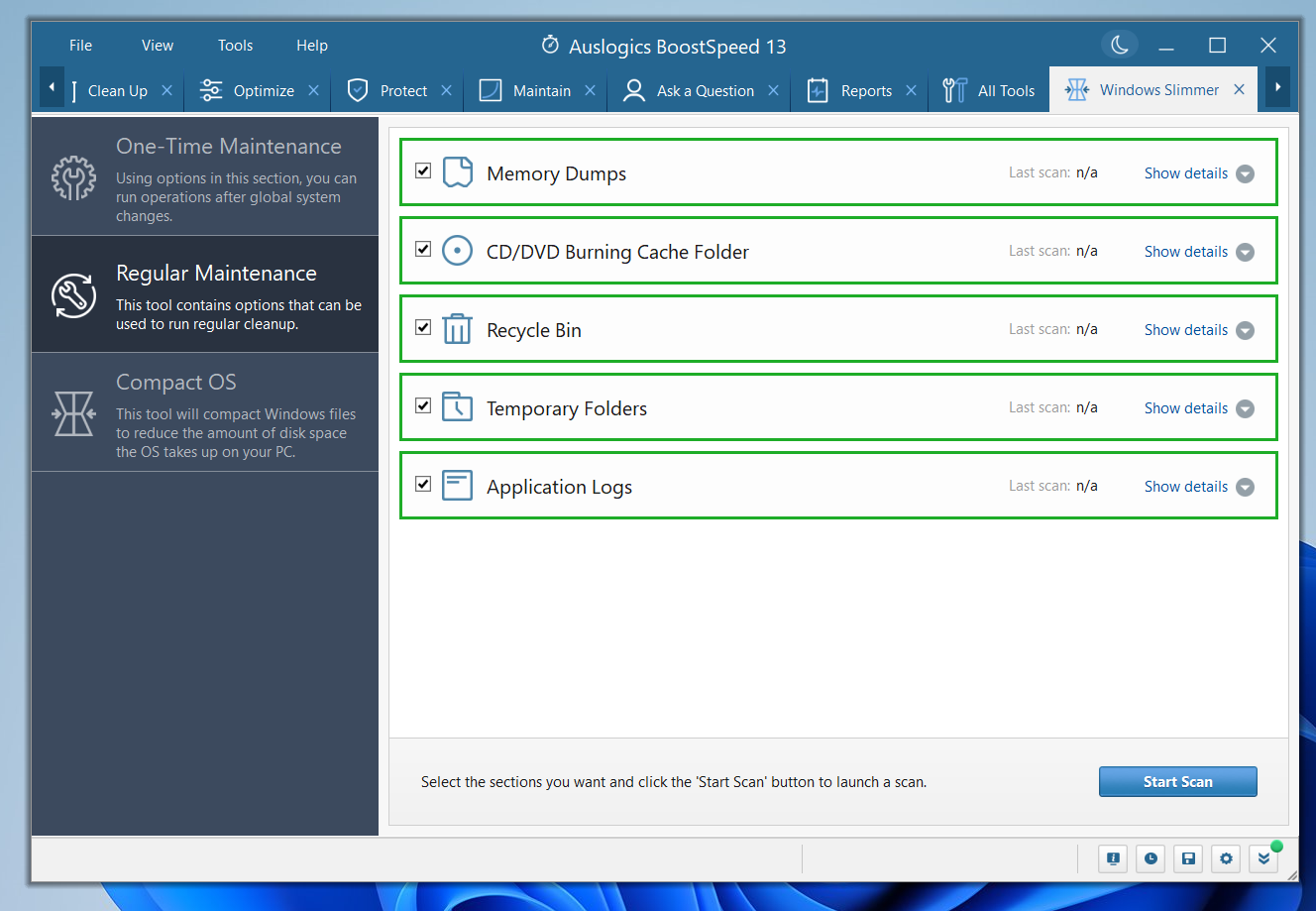Uncheck the Recycle Bin checkbox
Image resolution: width=1316 pixels, height=911 pixels.
pyautogui.click(x=423, y=327)
